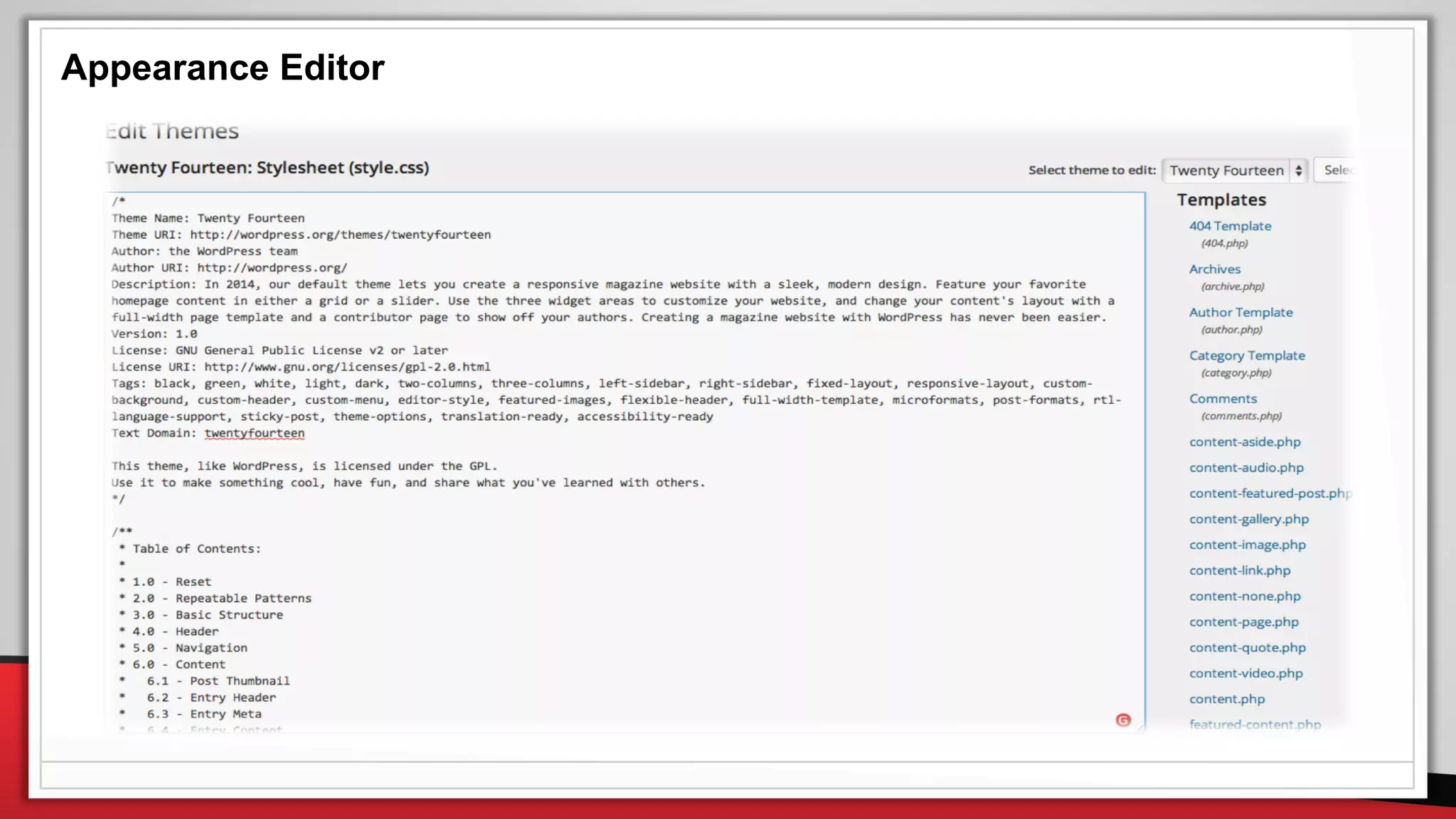
Task: Click the underlined word twentyfourteen
Action: pyautogui.click(x=255, y=434)
